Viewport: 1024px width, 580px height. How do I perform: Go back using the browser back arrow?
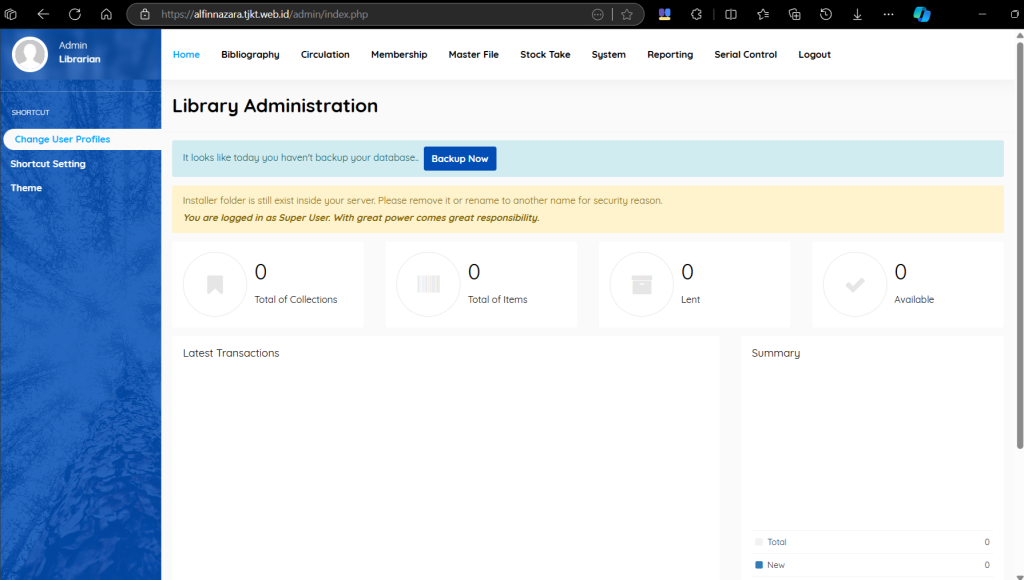click(43, 14)
